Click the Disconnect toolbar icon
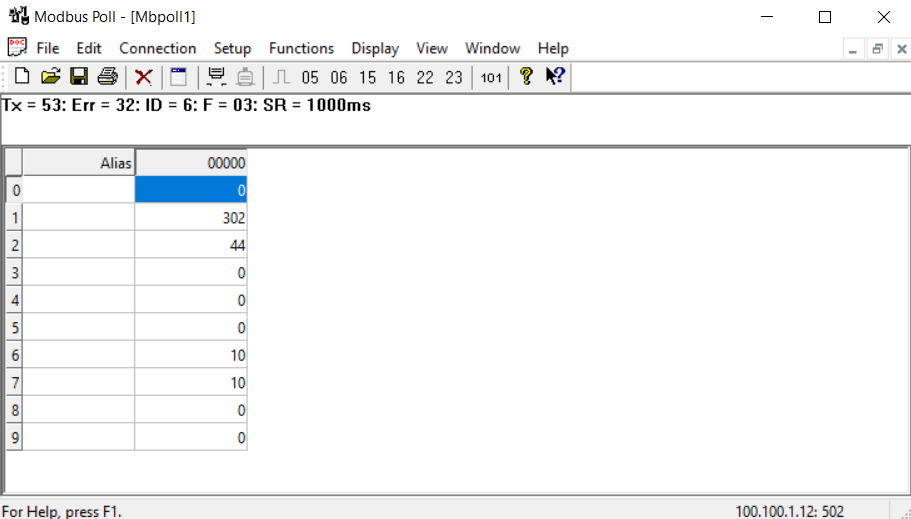The height and width of the screenshot is (519, 911). (x=245, y=77)
